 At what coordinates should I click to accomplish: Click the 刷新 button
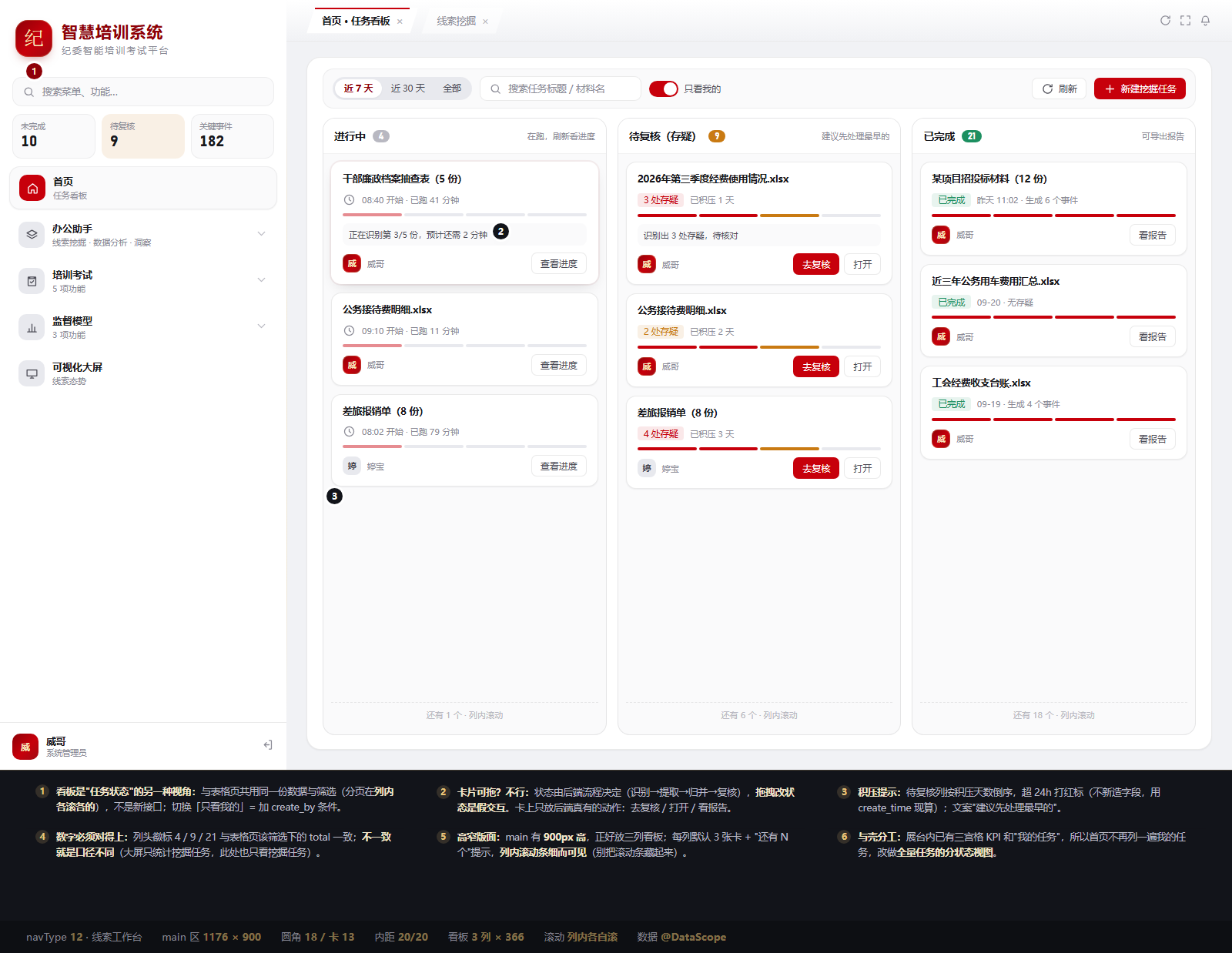click(1059, 89)
